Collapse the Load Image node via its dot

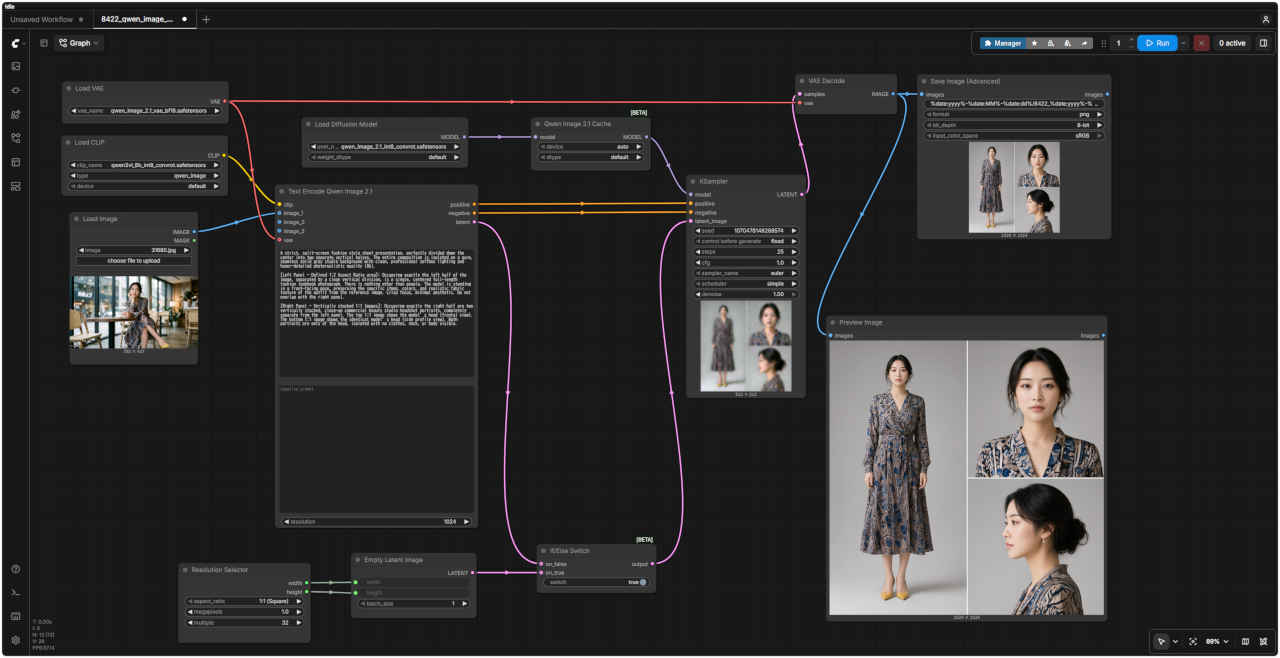click(77, 218)
